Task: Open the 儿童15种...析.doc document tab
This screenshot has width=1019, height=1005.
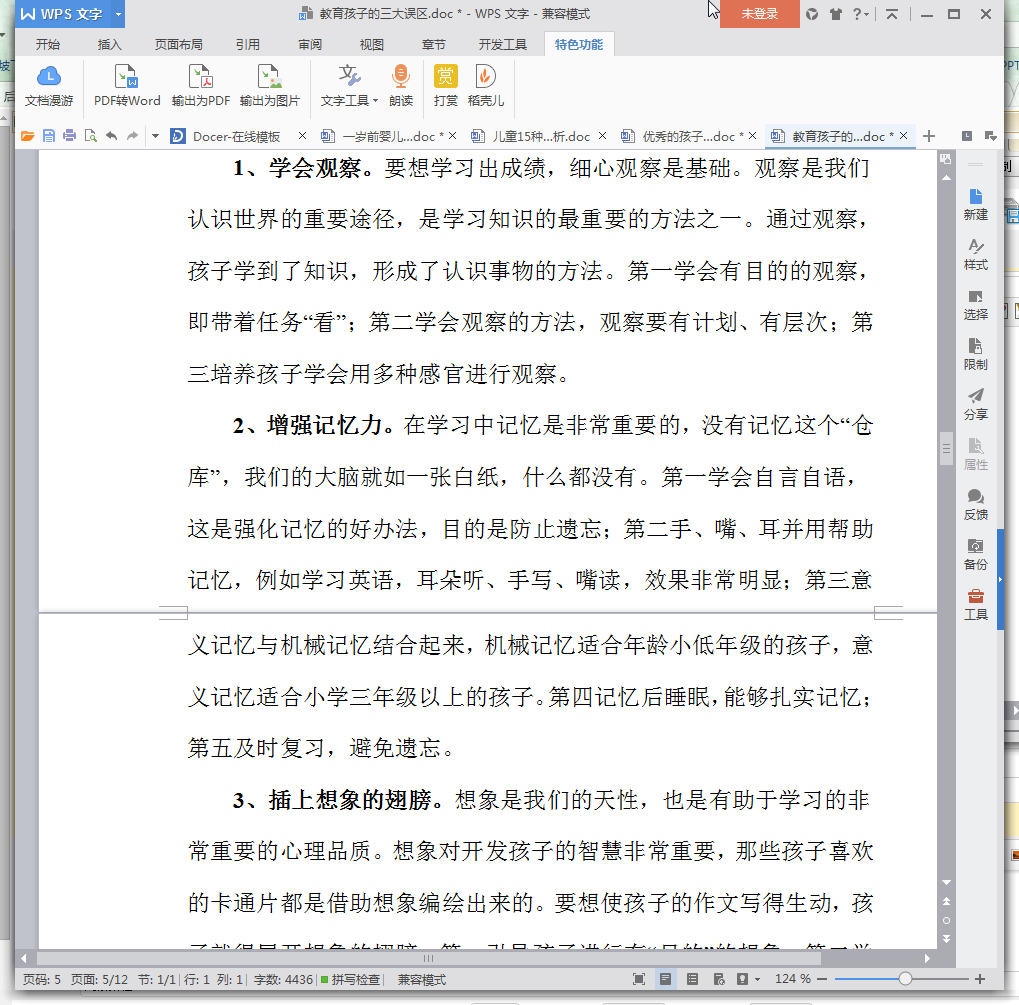Action: point(540,136)
